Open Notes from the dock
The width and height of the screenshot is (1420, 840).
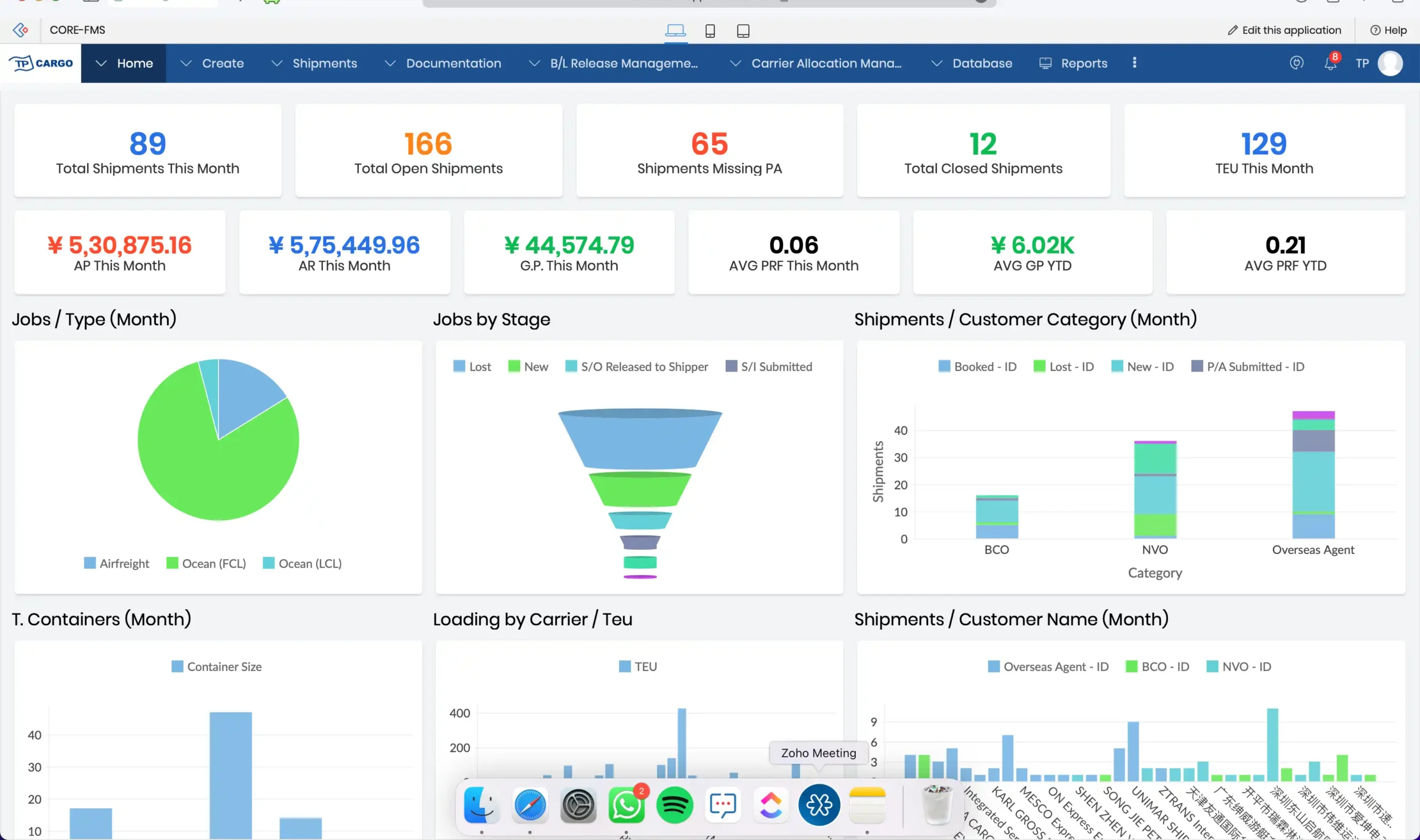tap(868, 805)
